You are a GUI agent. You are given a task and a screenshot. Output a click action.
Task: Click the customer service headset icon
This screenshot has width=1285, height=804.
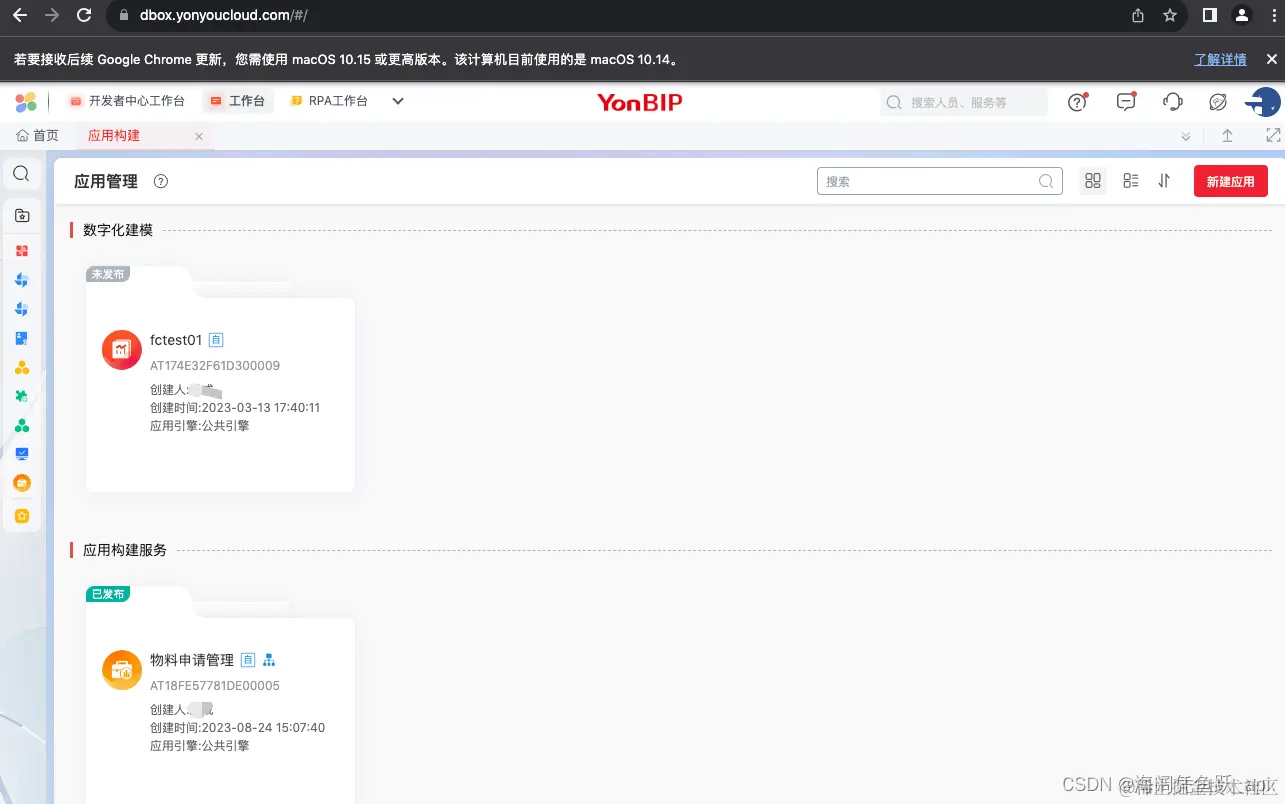(1173, 101)
